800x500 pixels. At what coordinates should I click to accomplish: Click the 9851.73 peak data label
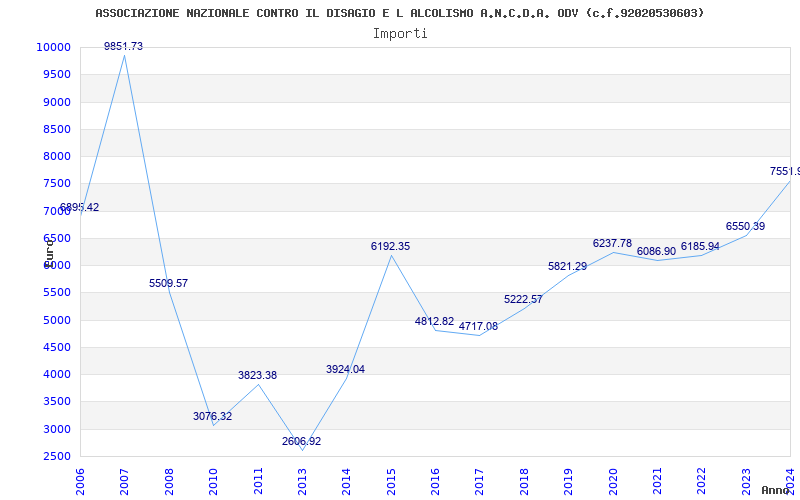pos(123,47)
